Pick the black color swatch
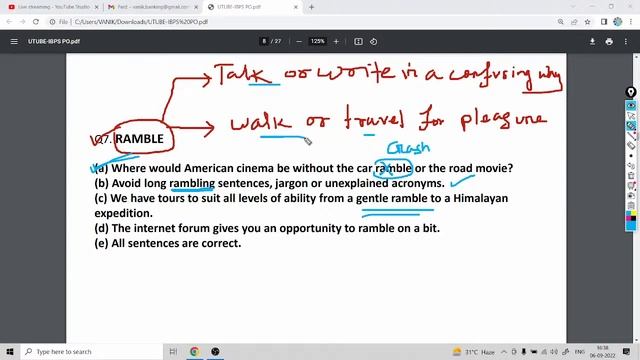Screen dimensions: 640x360 tap(633, 218)
